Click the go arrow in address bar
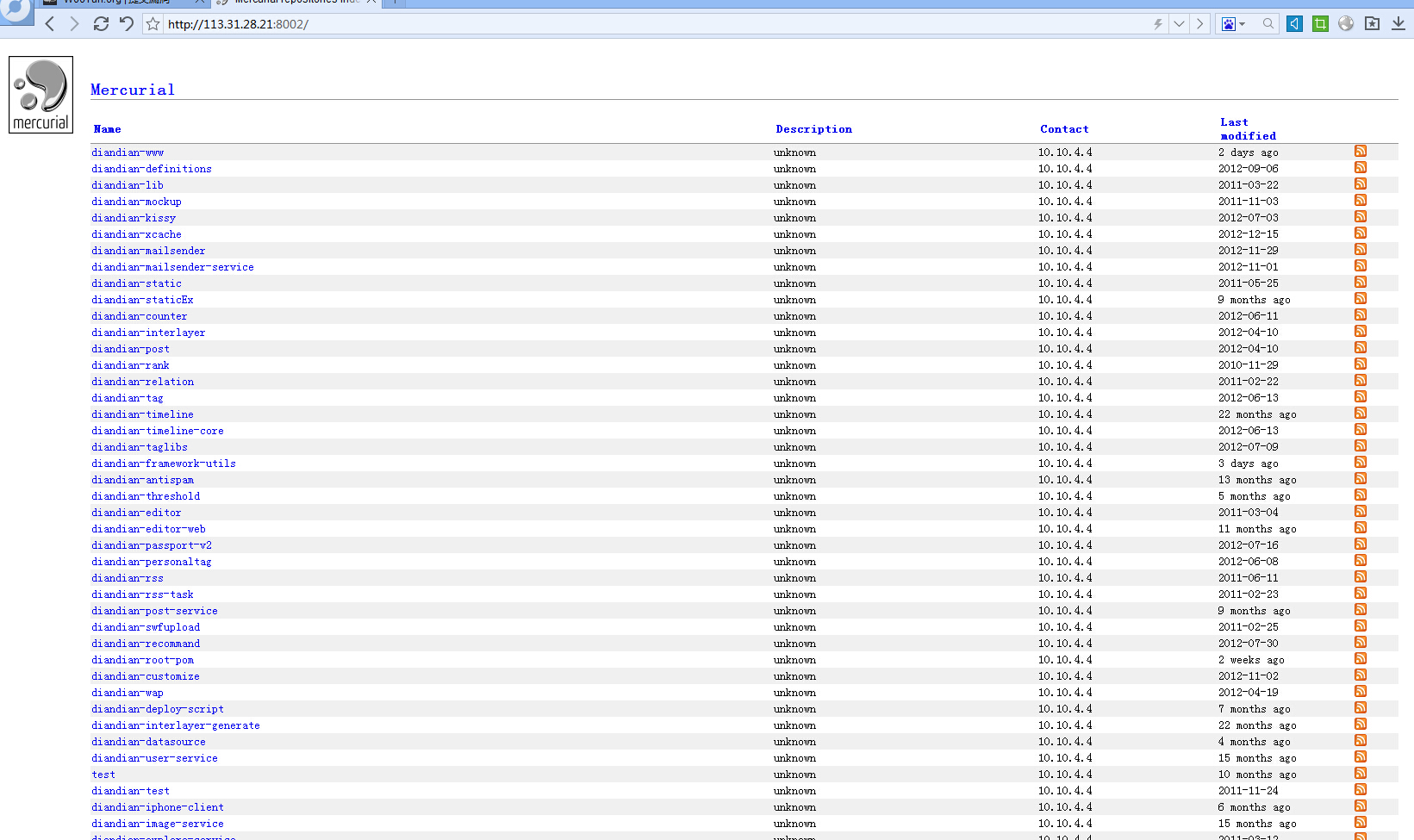1414x840 pixels. point(1199,24)
